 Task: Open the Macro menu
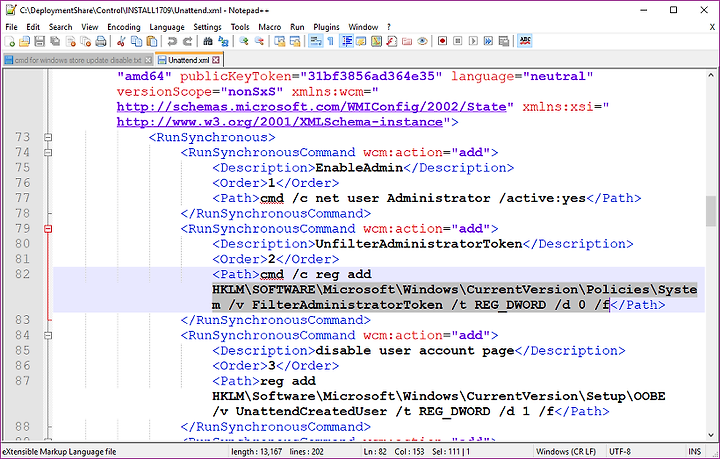(270, 27)
